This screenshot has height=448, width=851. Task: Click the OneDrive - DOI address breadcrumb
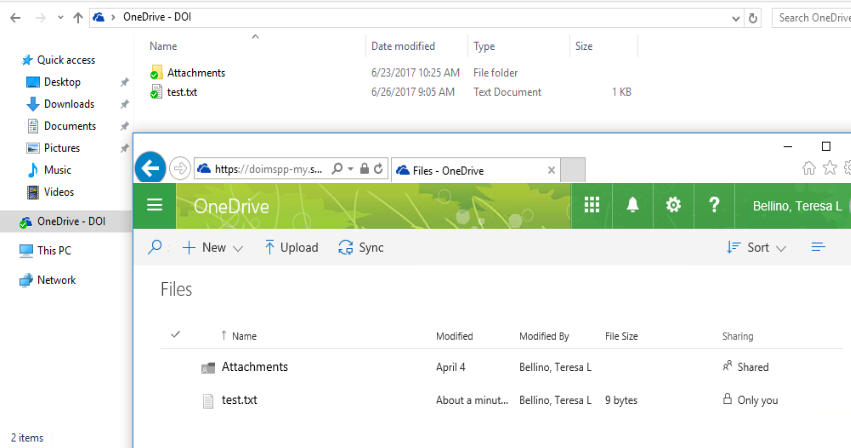coord(157,17)
